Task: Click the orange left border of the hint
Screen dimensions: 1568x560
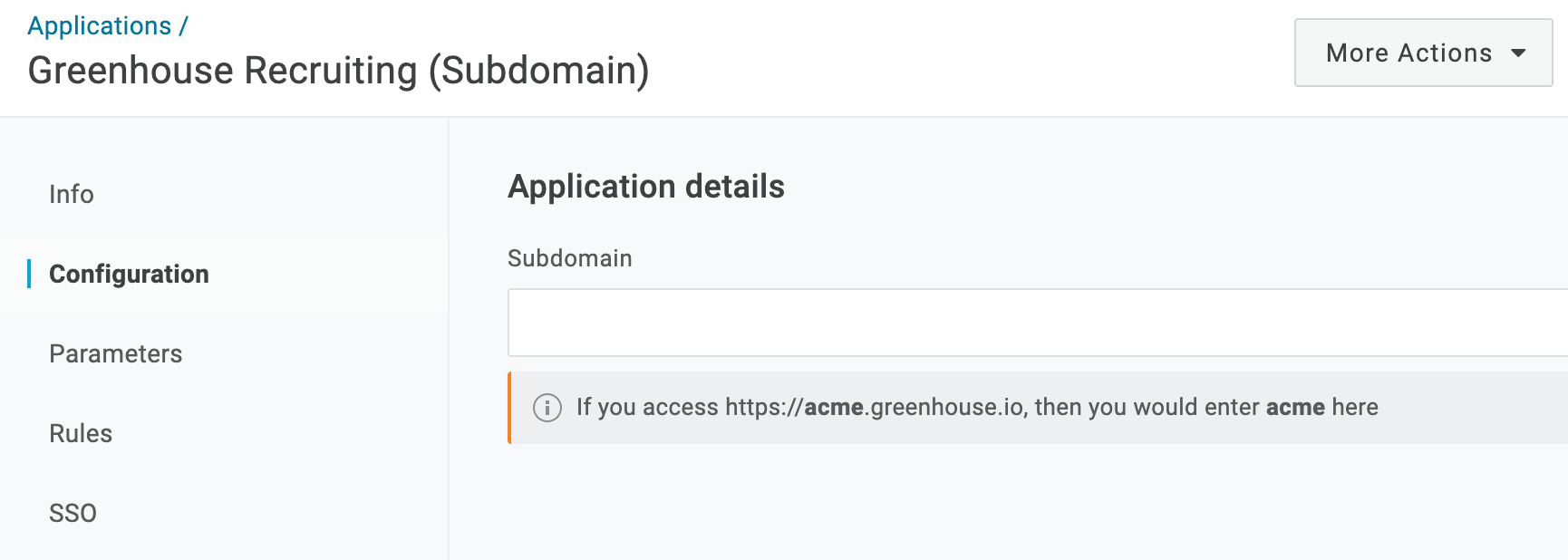Action: click(x=509, y=408)
